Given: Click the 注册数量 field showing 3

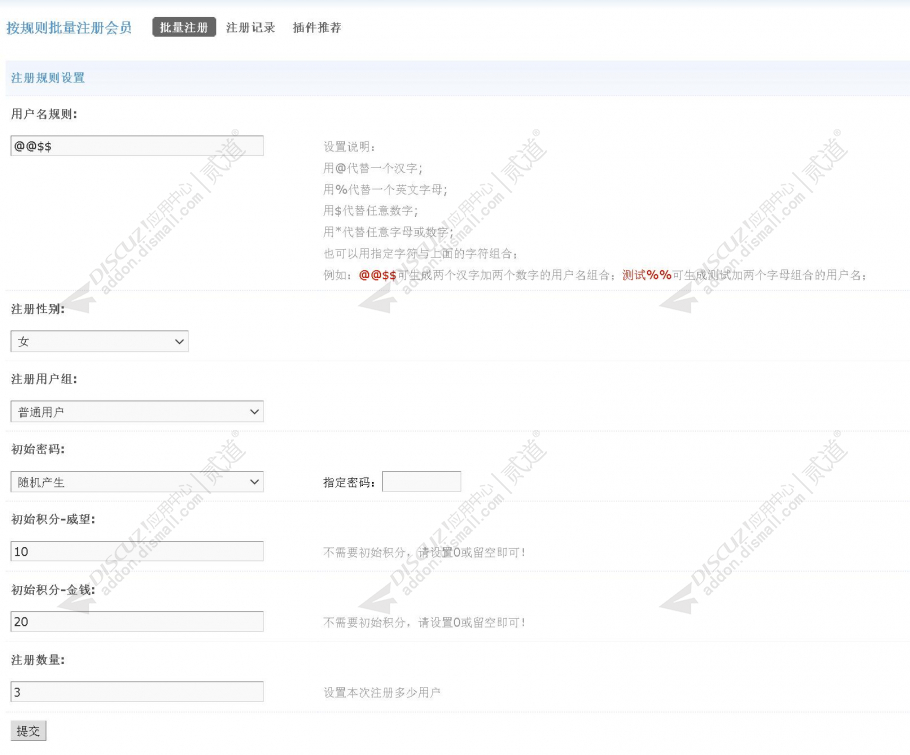Looking at the screenshot, I should click(x=137, y=691).
